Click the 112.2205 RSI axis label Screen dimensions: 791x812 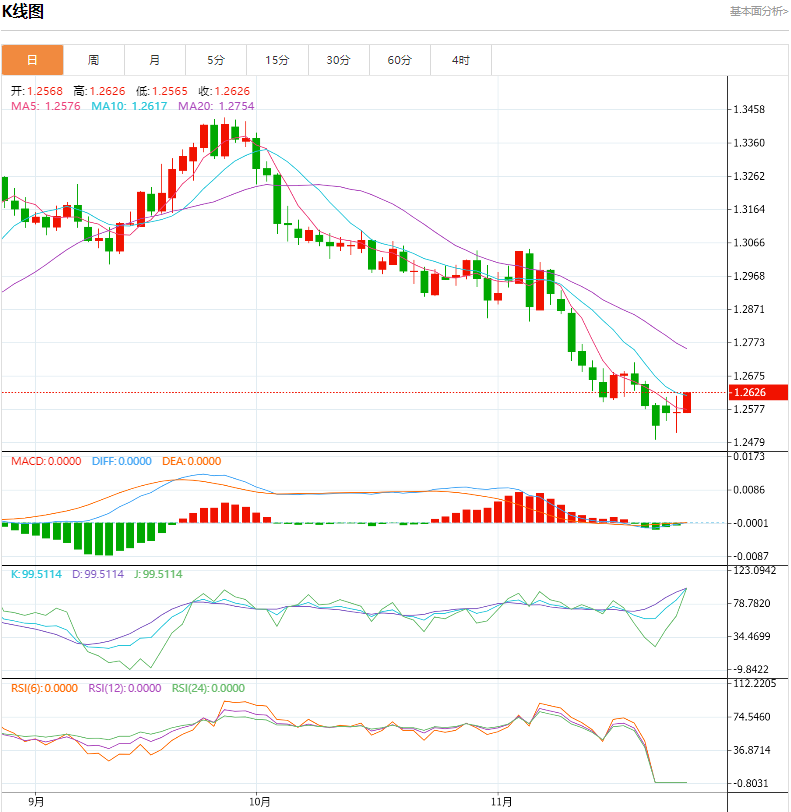point(755,684)
